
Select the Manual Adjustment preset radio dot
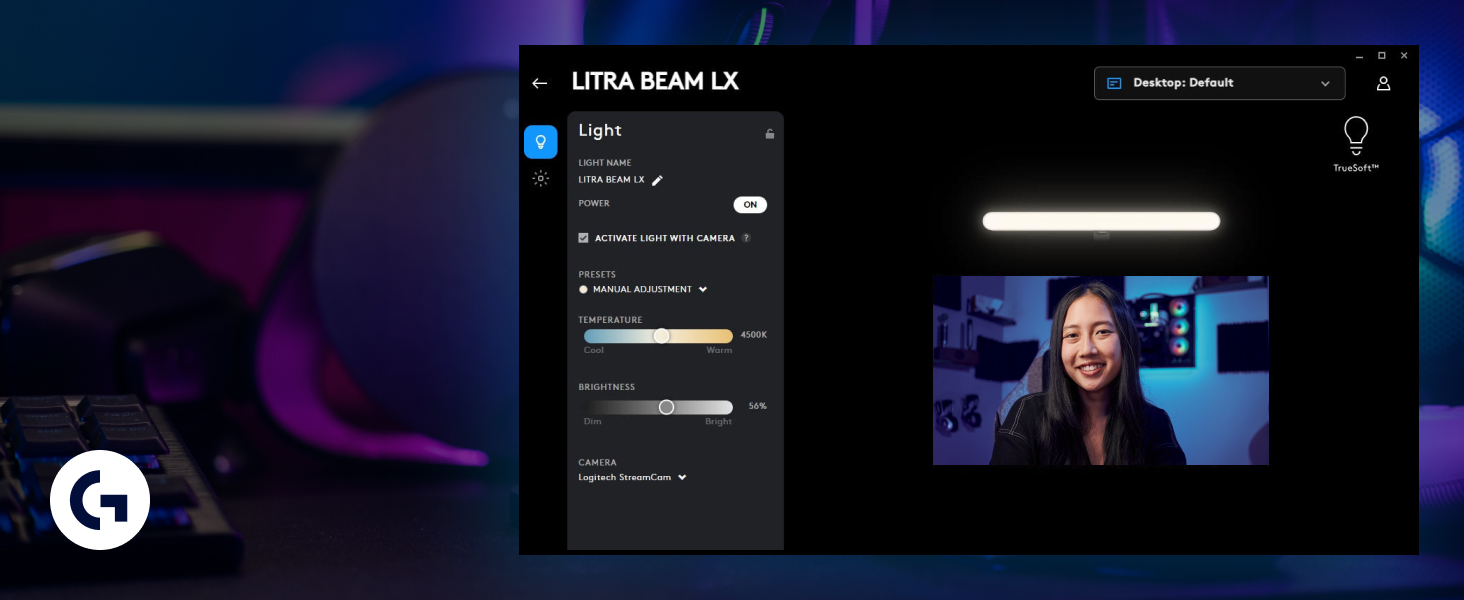point(584,289)
